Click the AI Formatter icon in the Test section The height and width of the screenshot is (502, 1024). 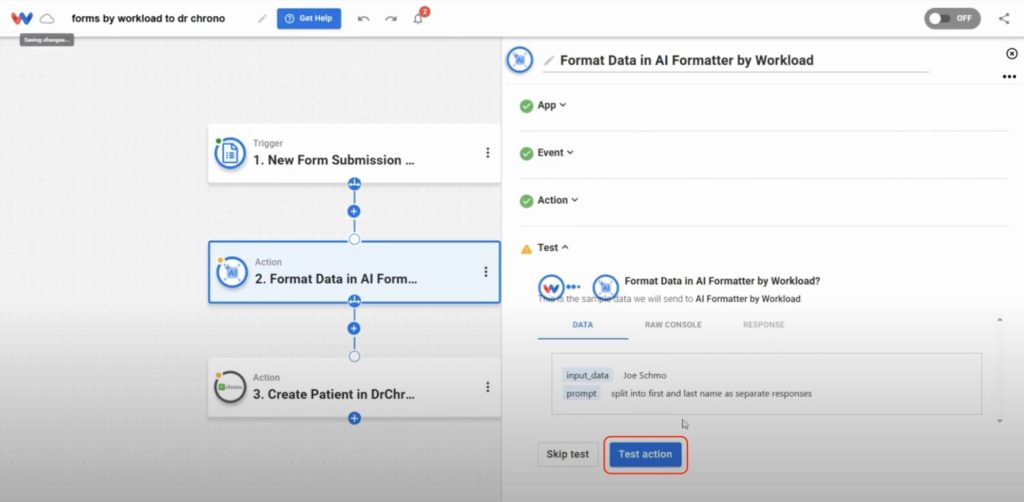click(x=605, y=287)
